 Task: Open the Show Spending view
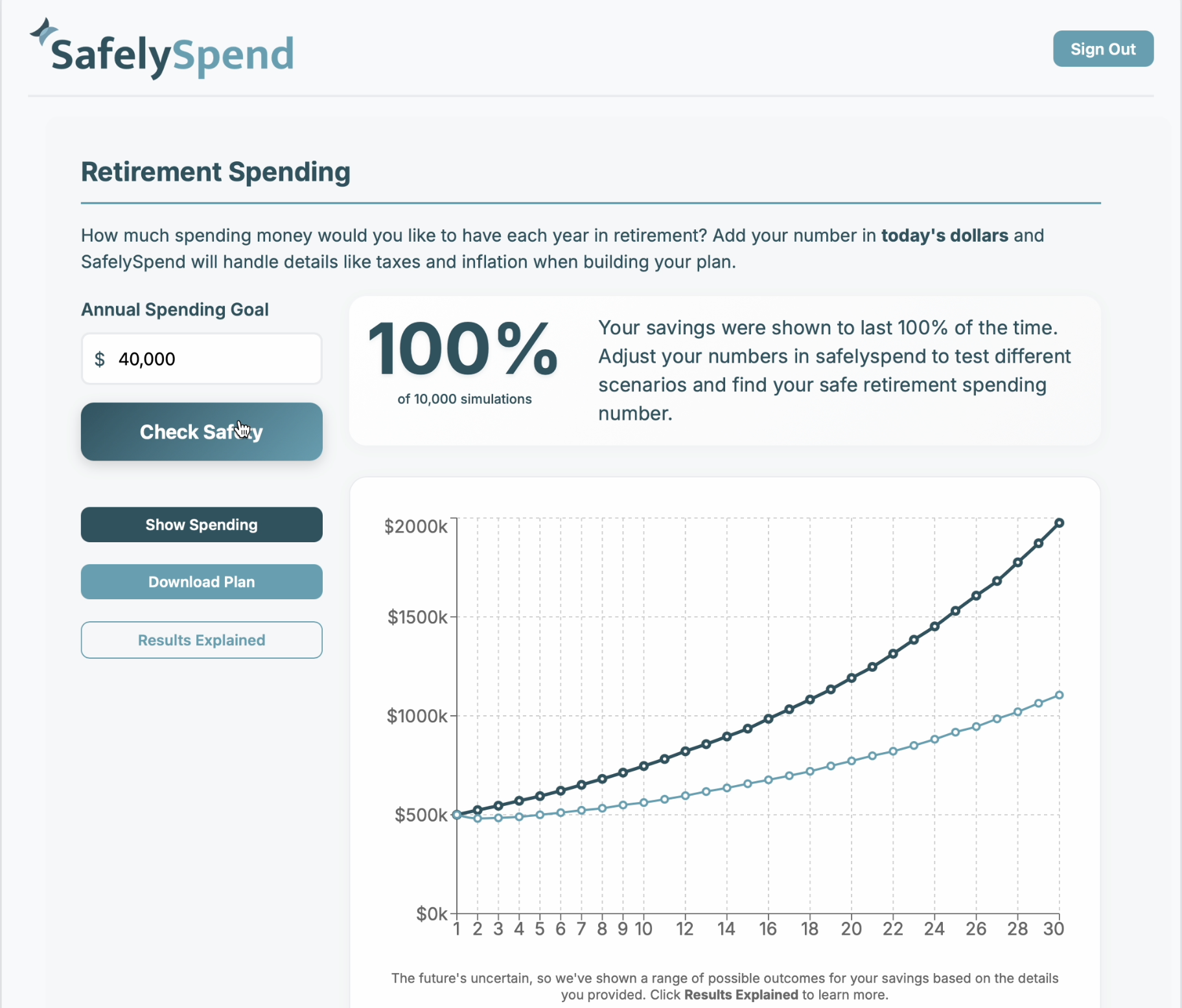pos(201,525)
